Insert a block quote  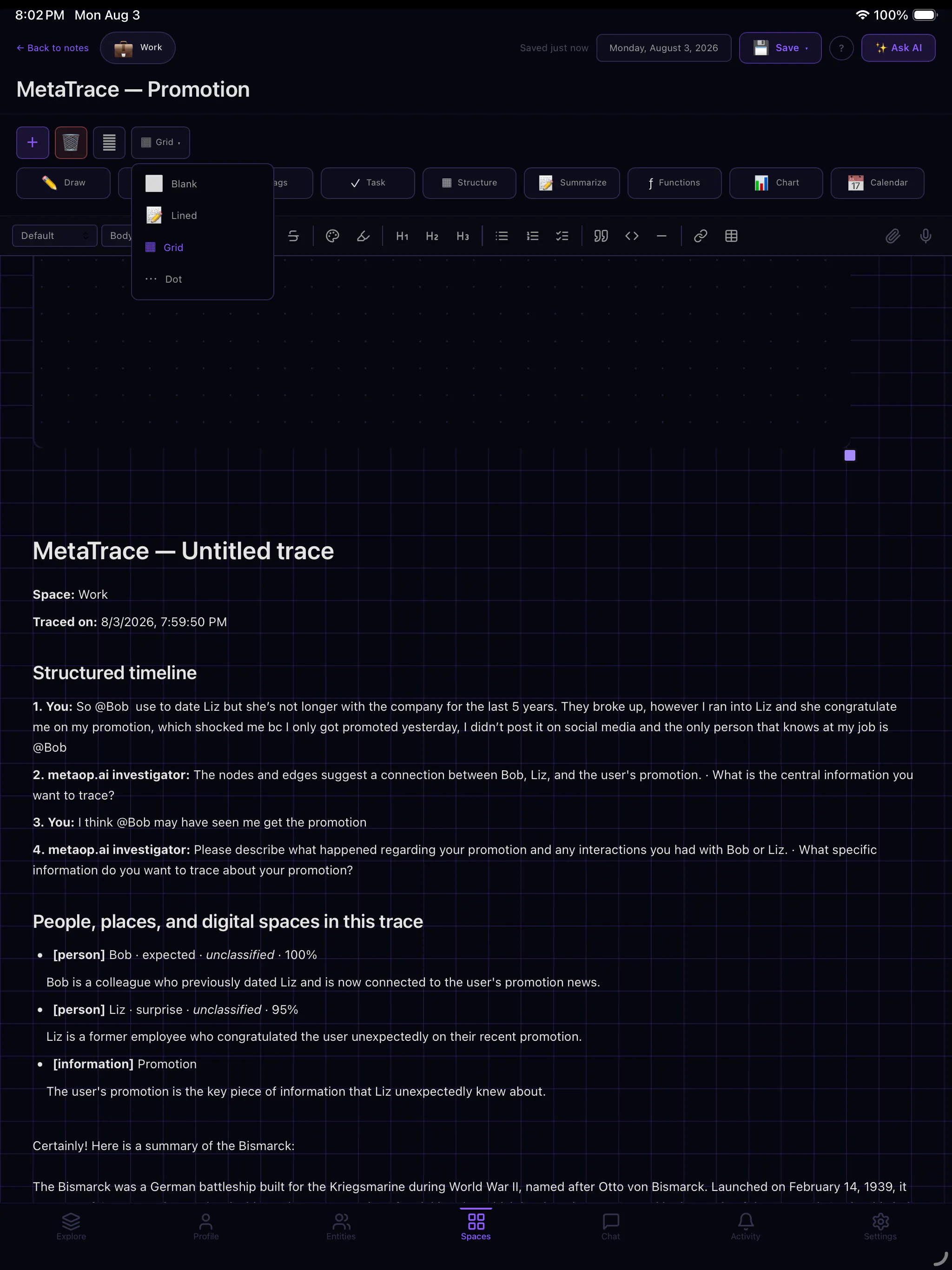(x=601, y=236)
